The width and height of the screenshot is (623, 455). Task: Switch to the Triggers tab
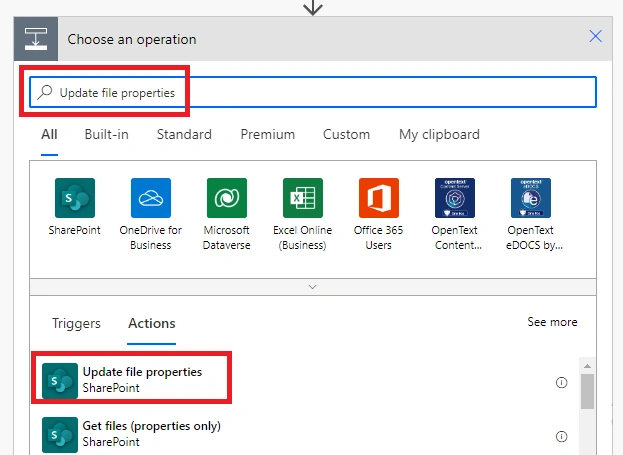pyautogui.click(x=76, y=323)
